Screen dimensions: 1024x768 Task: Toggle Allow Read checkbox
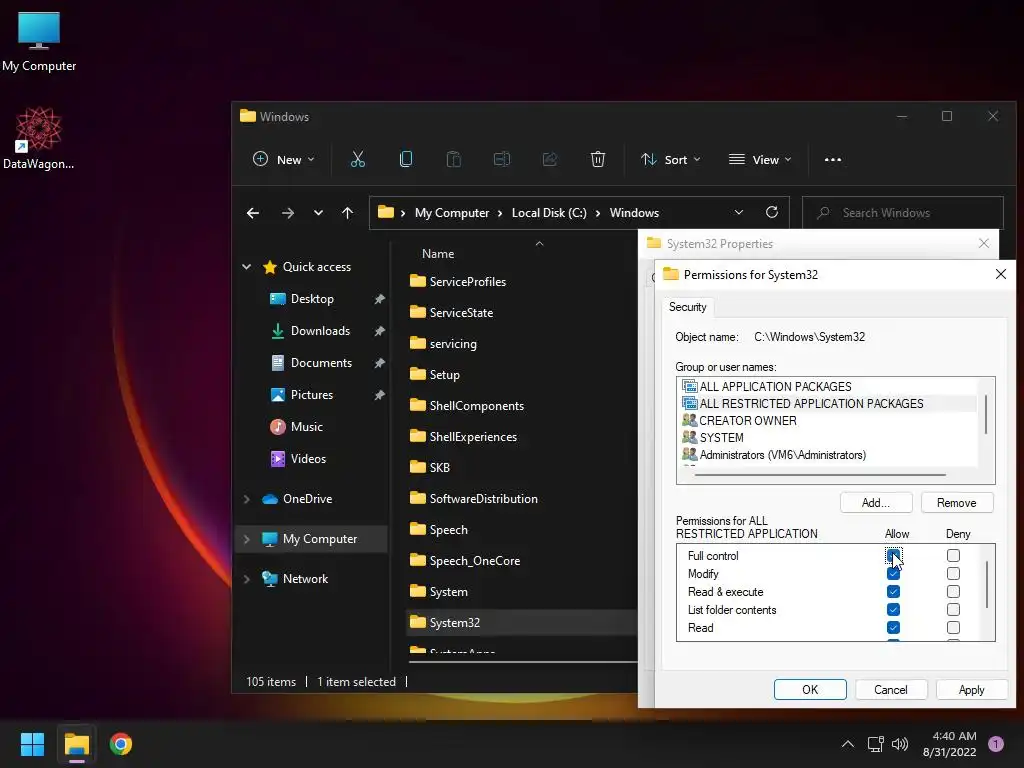click(x=893, y=628)
